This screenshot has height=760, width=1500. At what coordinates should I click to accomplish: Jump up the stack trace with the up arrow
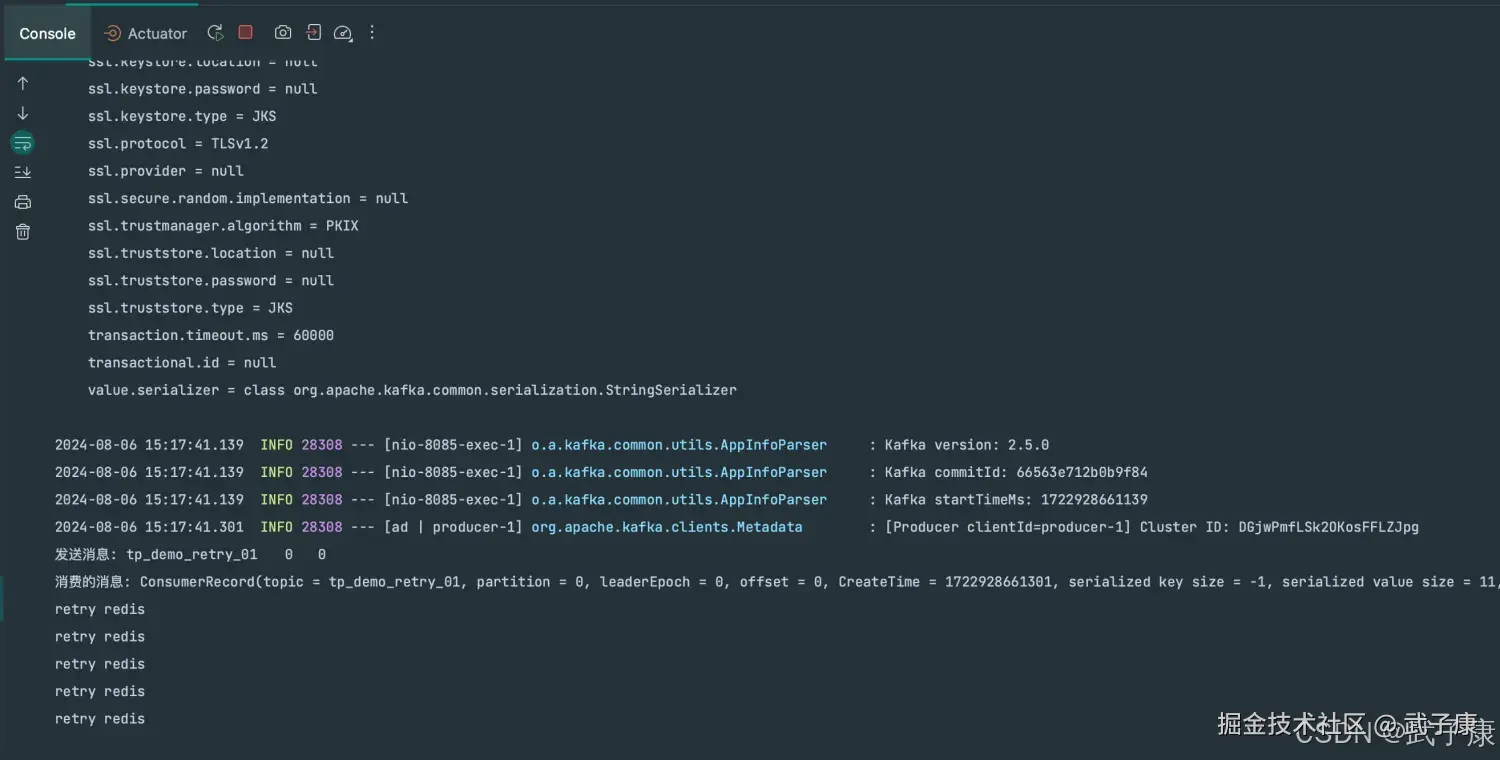[x=23, y=83]
